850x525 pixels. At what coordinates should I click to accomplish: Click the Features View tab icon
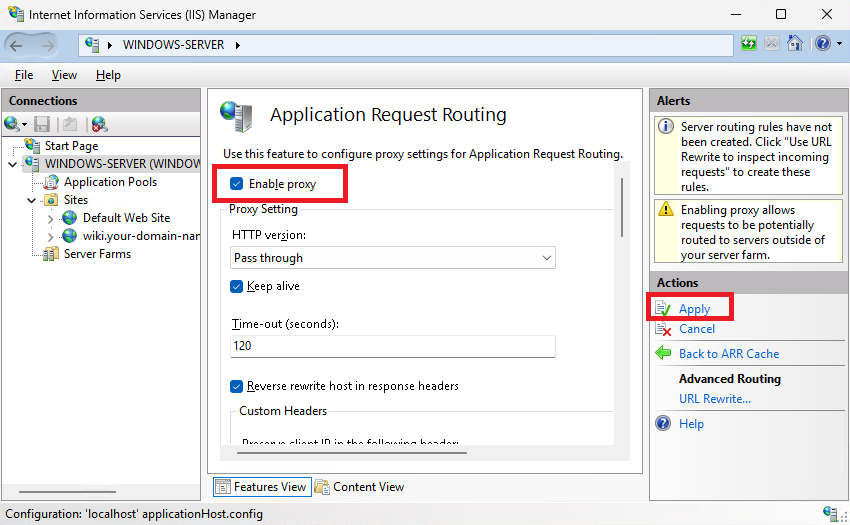point(223,487)
